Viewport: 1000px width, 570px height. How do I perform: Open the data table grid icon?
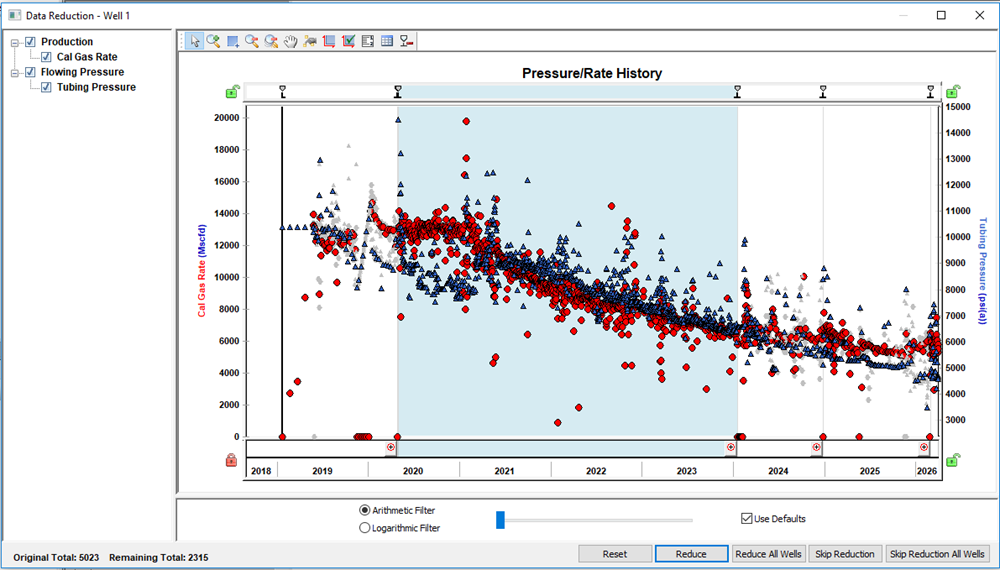(386, 41)
